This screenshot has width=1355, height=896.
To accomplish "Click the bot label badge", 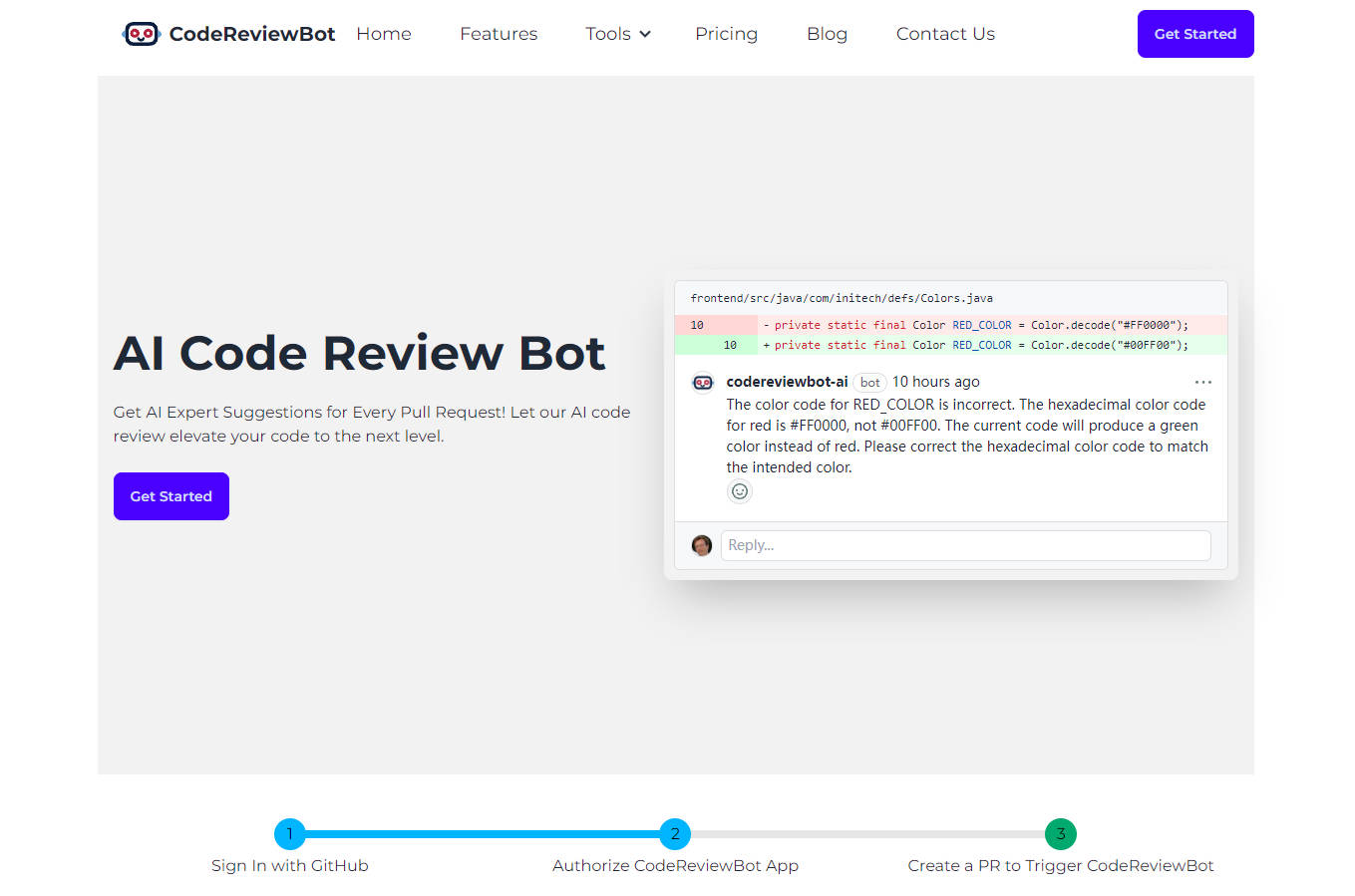I will pos(870,383).
